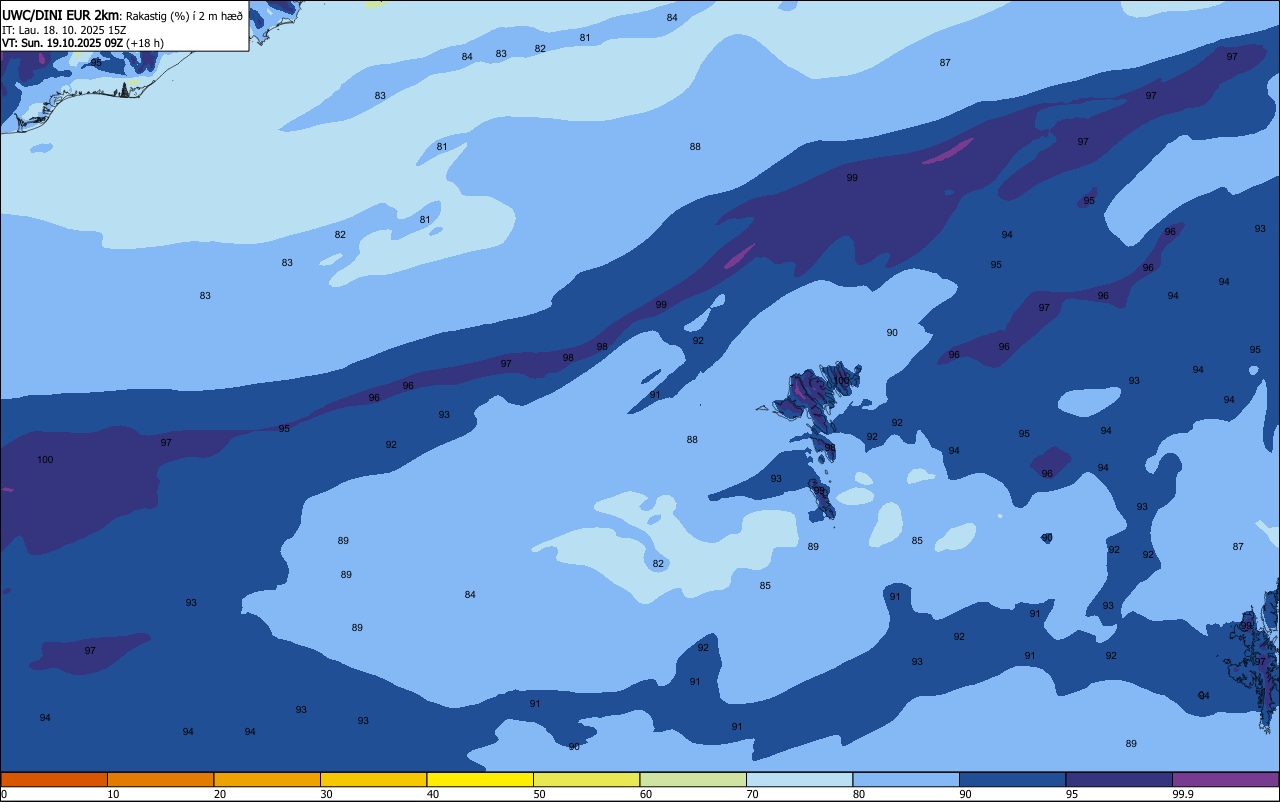This screenshot has width=1280, height=802.
Task: Click the 10–20 orange legend swatch
Action: [x=160, y=779]
